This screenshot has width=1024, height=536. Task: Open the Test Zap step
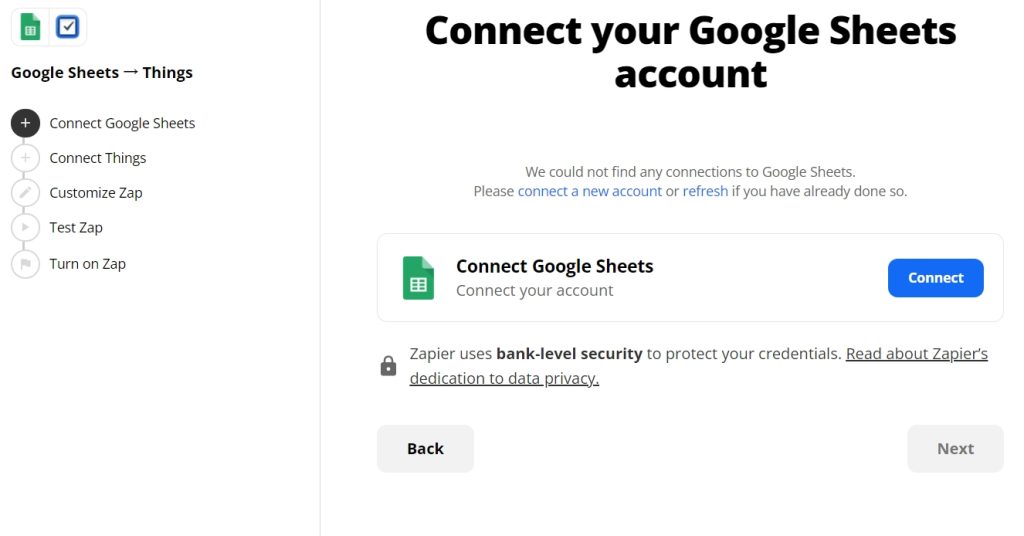coord(76,227)
